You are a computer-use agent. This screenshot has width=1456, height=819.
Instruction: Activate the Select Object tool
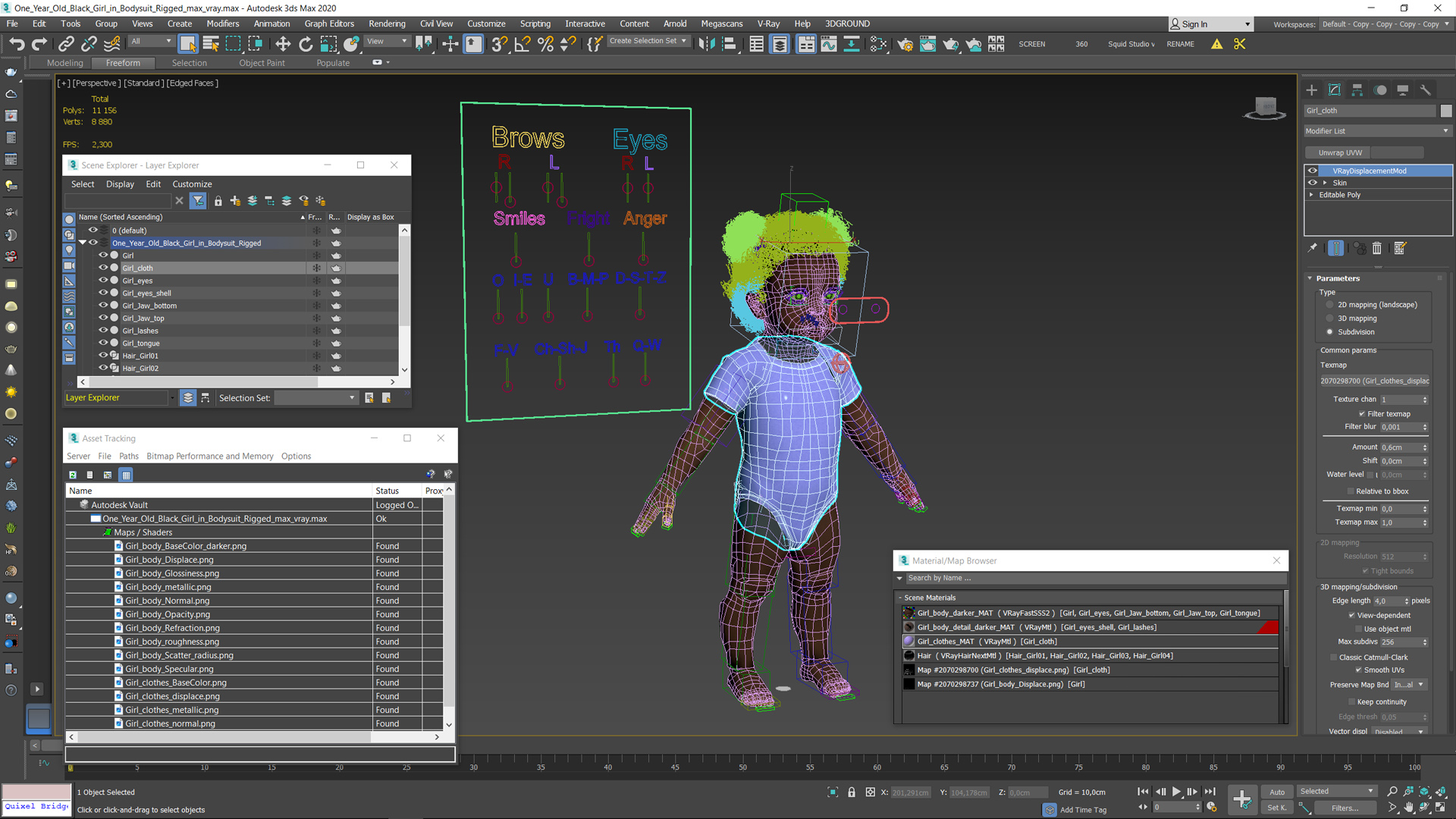(x=188, y=44)
